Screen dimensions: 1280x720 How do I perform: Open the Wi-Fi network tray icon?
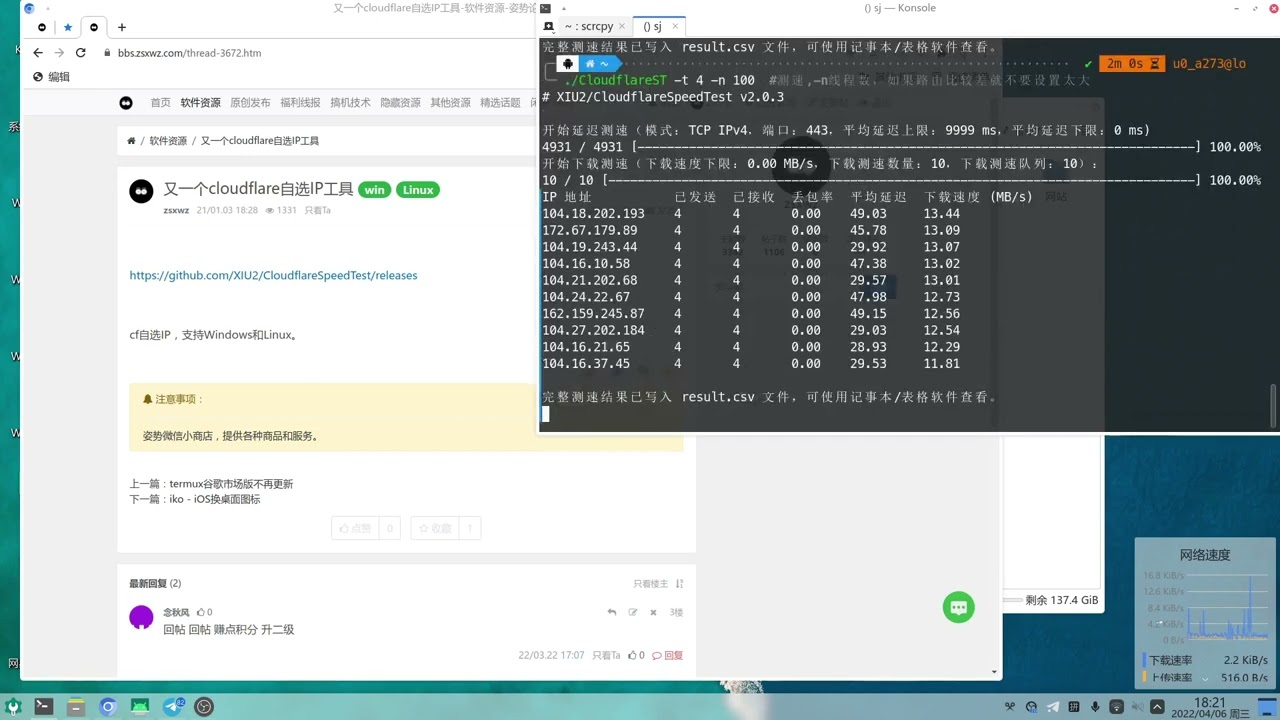pyautogui.click(x=1117, y=707)
